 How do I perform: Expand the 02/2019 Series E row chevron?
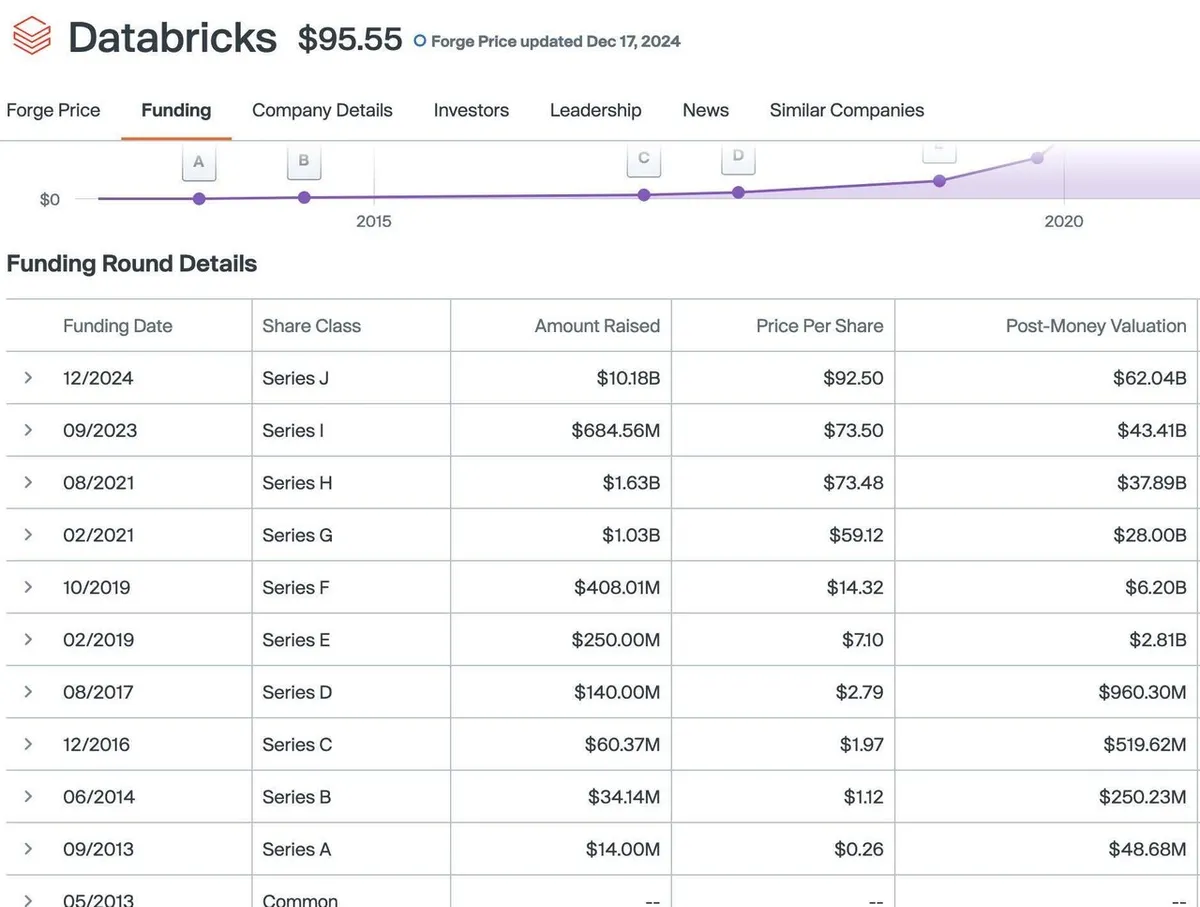click(x=28, y=639)
